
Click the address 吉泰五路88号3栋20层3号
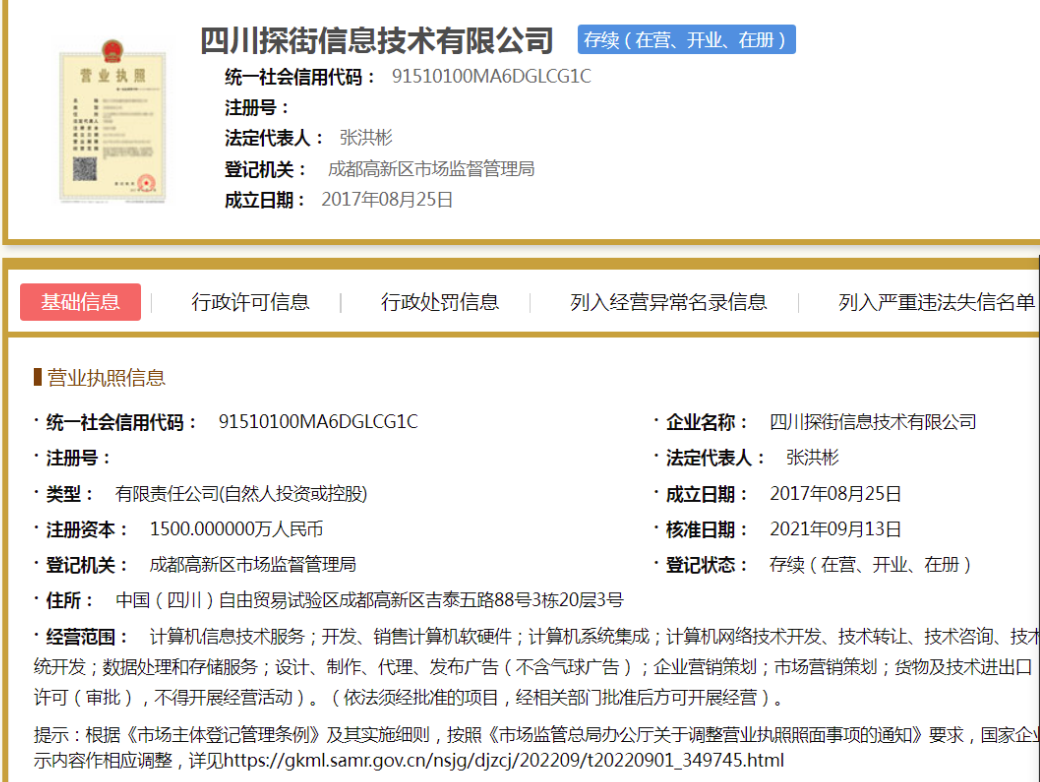coord(524,600)
